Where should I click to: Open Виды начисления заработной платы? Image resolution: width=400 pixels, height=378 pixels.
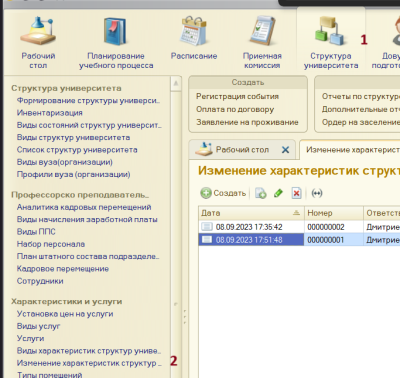click(87, 219)
